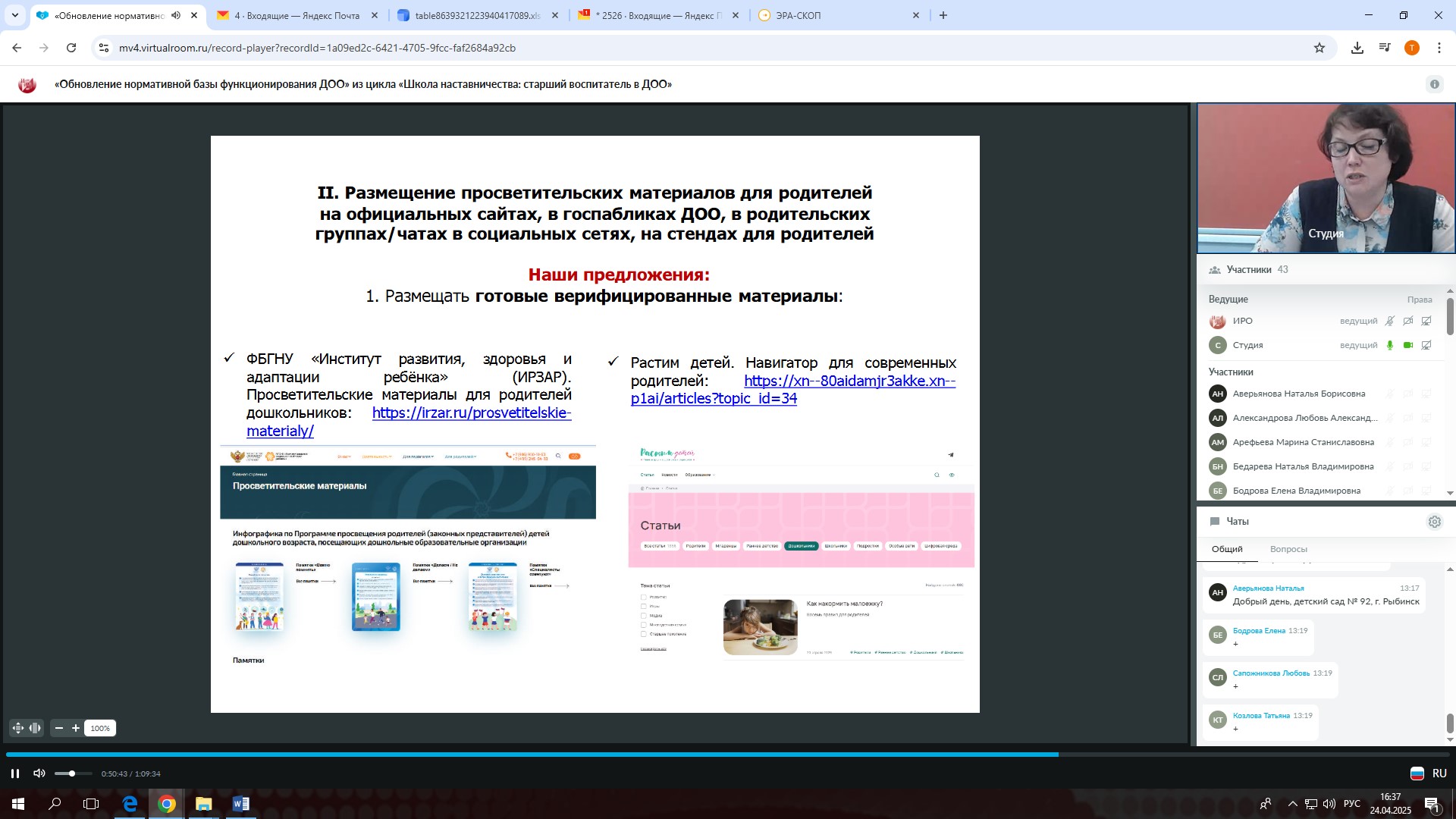
Task: Click the Студия presenter avatar
Action: click(x=1217, y=345)
